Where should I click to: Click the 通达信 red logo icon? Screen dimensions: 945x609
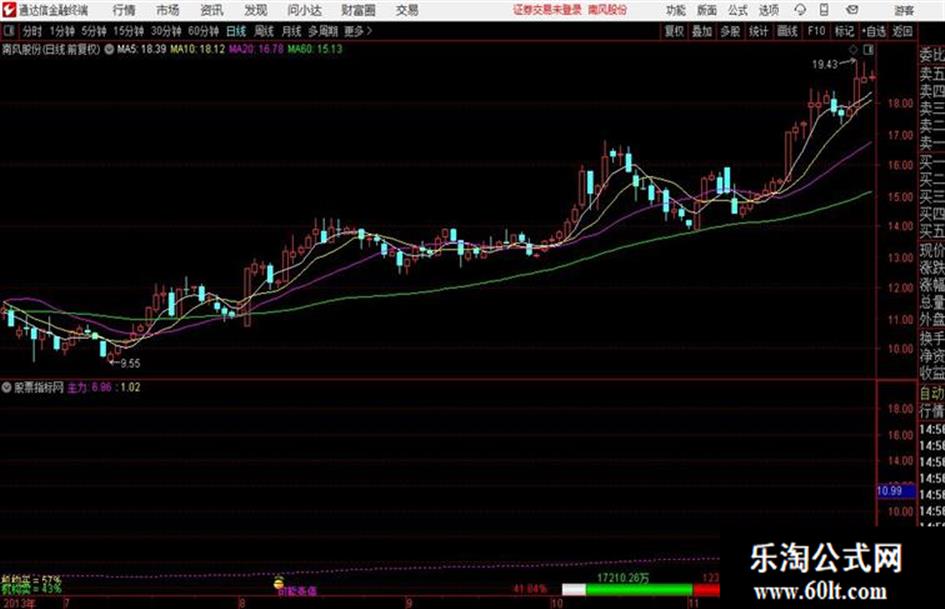pyautogui.click(x=8, y=10)
